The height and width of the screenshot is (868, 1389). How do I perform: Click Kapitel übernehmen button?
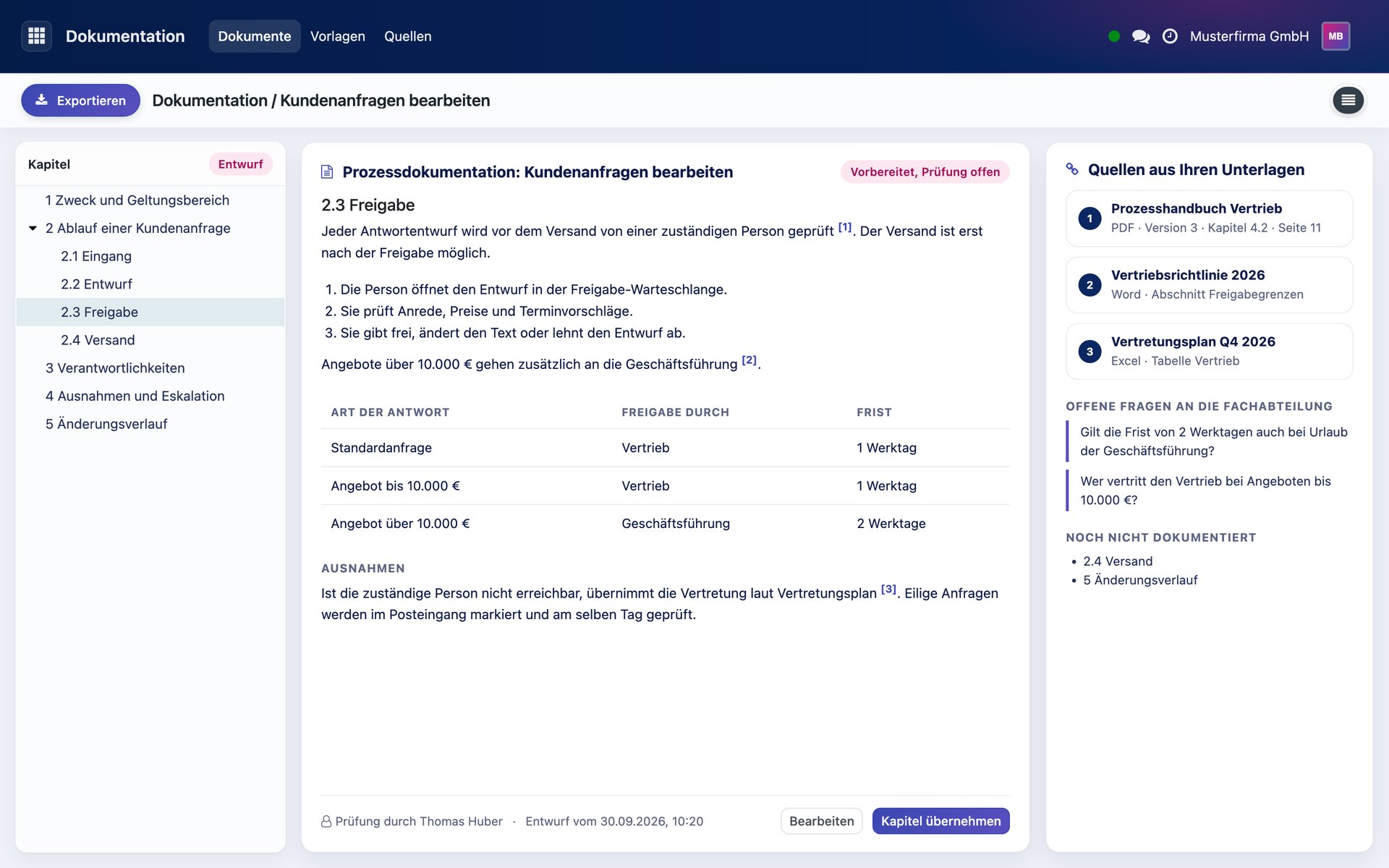(940, 821)
